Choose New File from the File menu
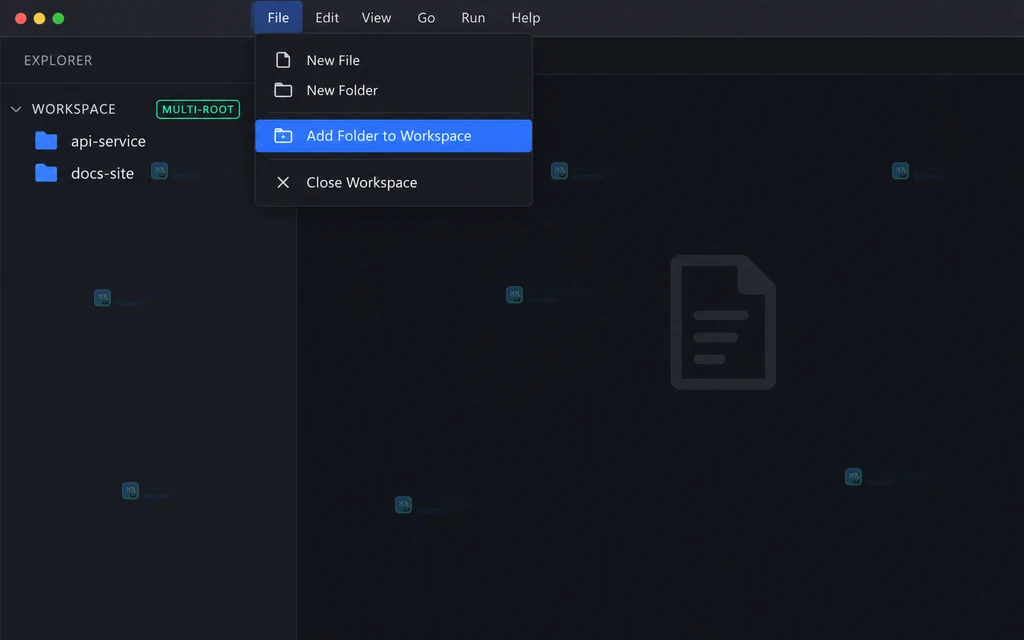The image size is (1024, 640). coord(393,60)
